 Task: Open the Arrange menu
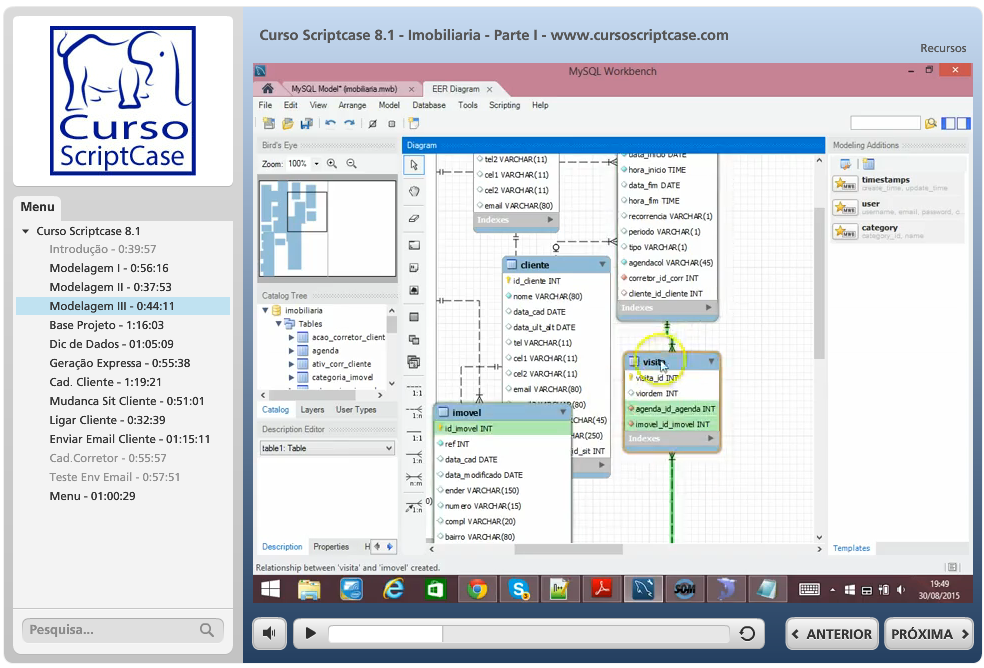tap(352, 105)
